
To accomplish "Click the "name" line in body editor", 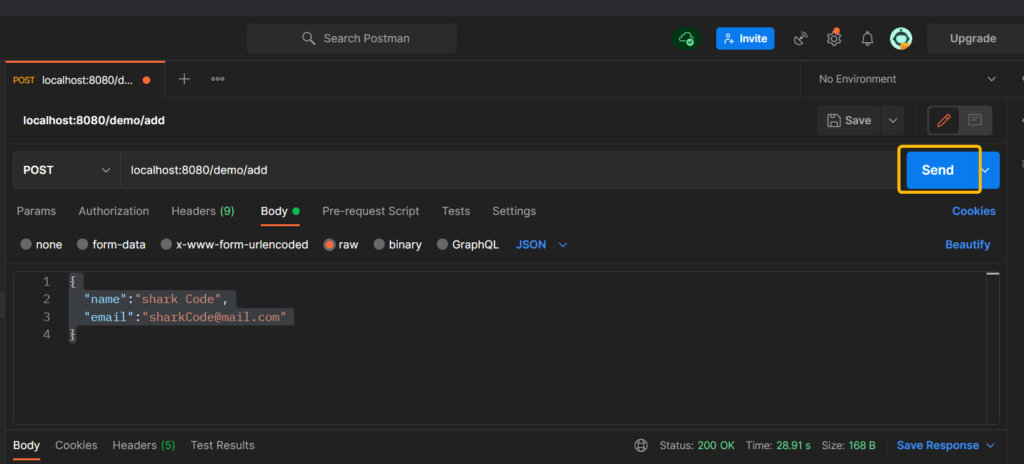I will [x=157, y=299].
